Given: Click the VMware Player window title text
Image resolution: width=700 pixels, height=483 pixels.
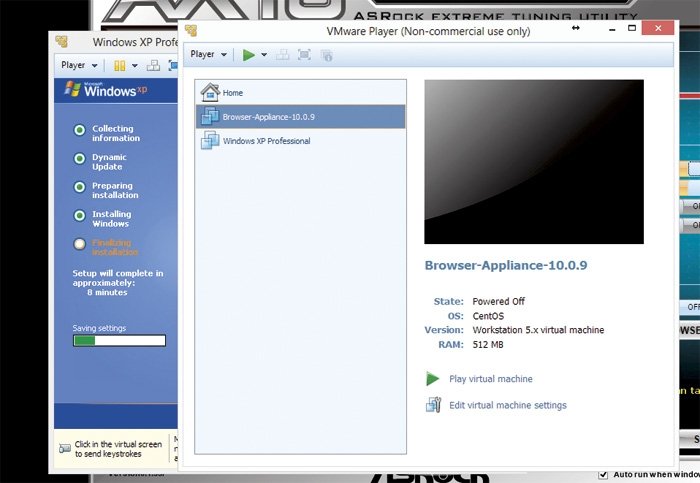Looking at the screenshot, I should (428, 31).
